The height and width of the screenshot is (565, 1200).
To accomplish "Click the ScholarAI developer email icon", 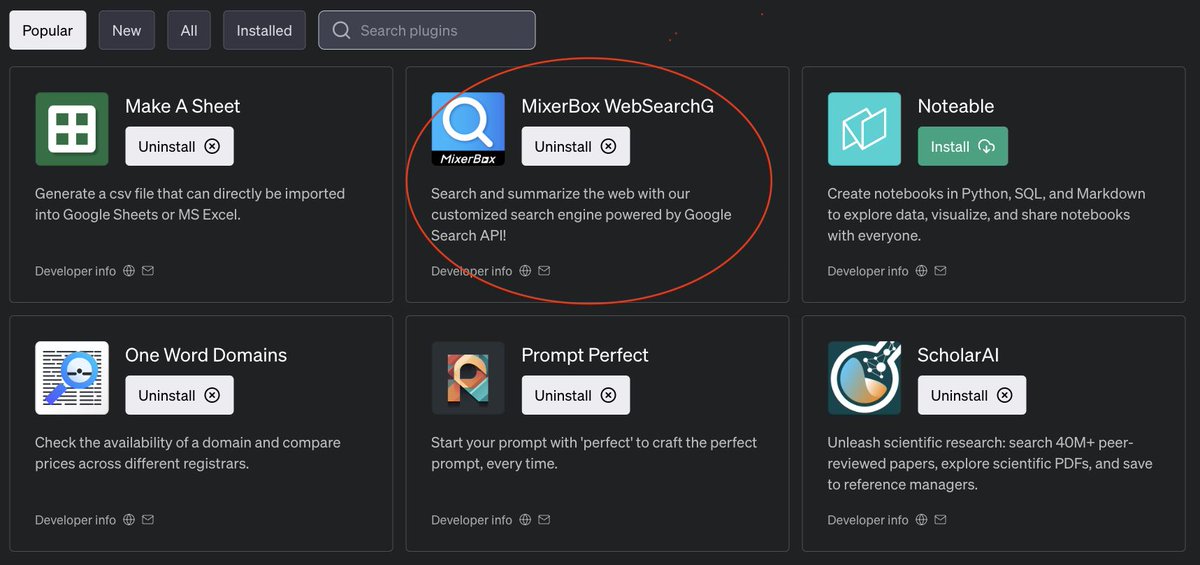I will (x=940, y=520).
